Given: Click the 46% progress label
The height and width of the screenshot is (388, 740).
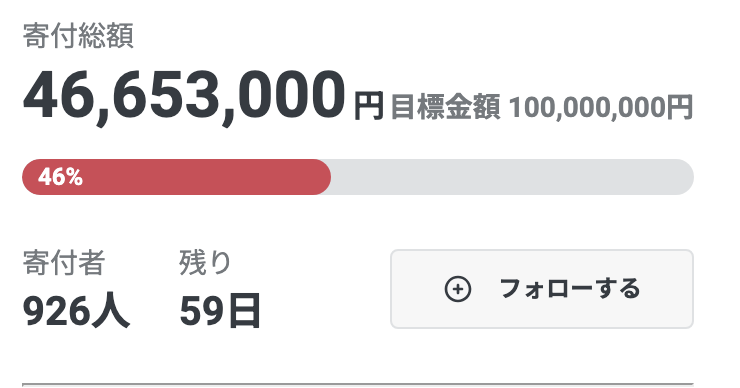Looking at the screenshot, I should (60, 177).
